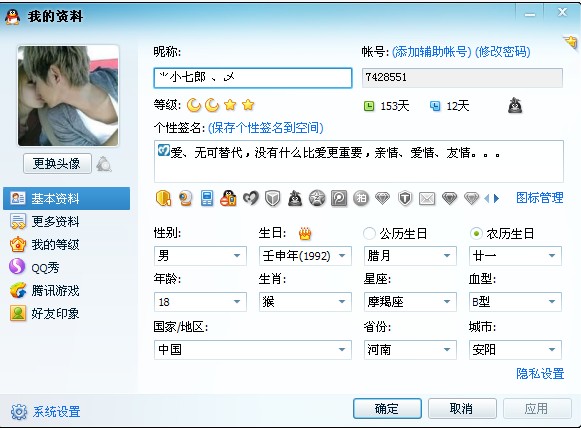Open the 年龄 dropdown showing 18

click(x=200, y=302)
